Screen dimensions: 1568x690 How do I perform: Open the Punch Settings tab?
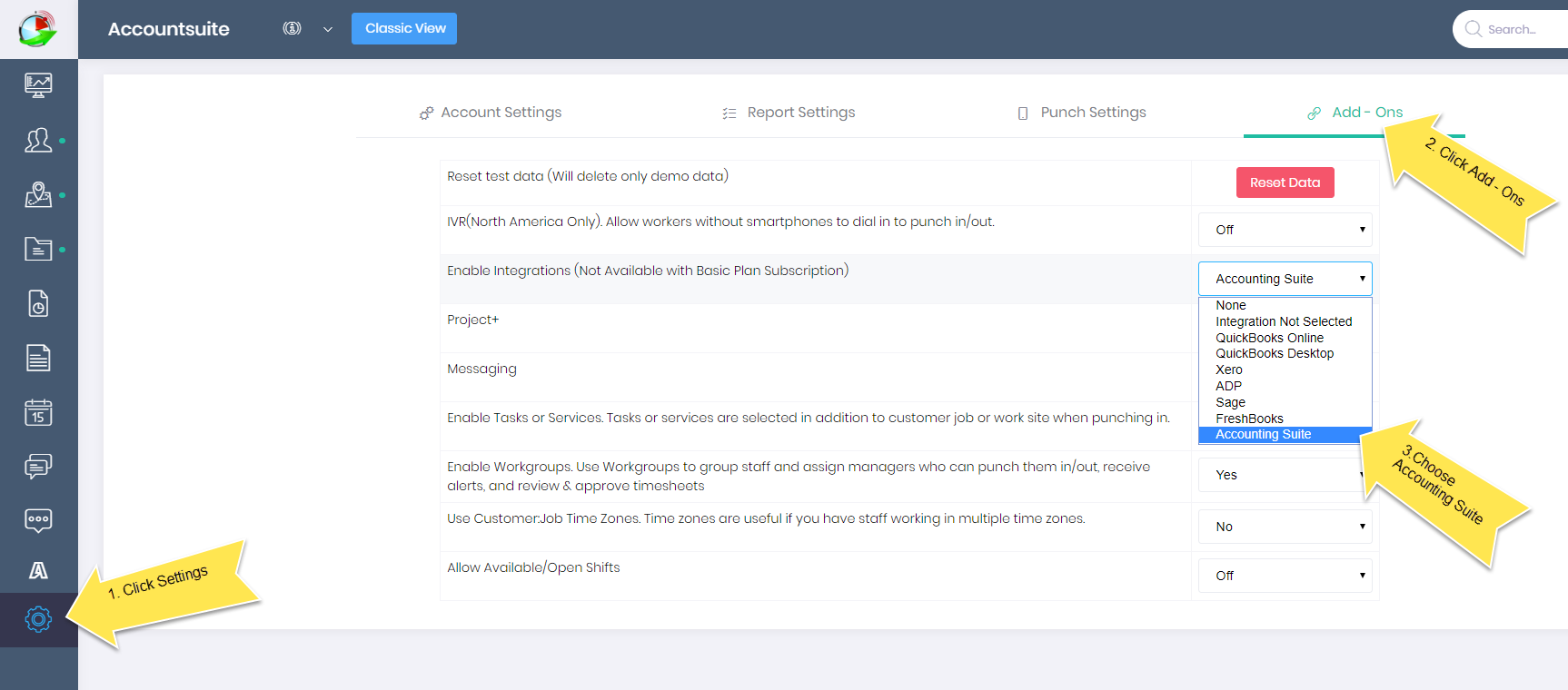coord(1082,113)
